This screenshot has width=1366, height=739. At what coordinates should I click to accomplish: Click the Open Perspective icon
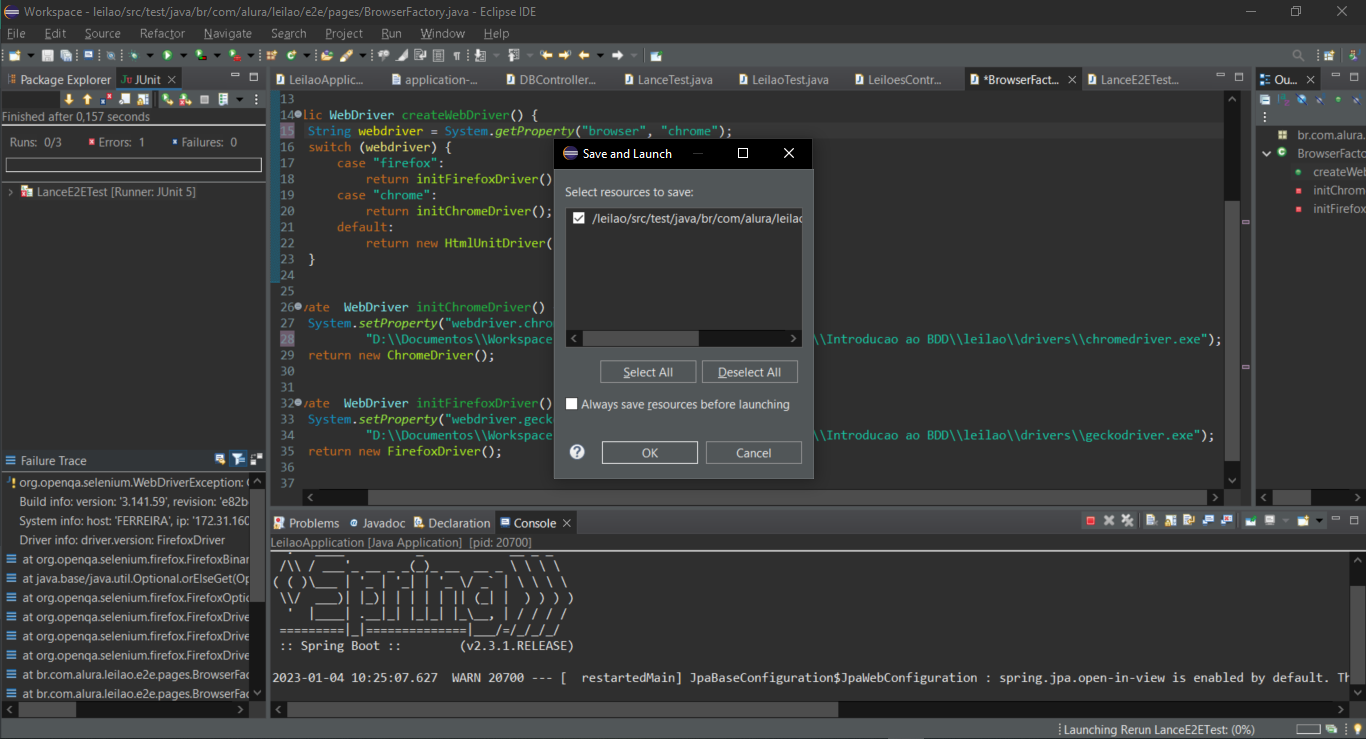[1329, 55]
